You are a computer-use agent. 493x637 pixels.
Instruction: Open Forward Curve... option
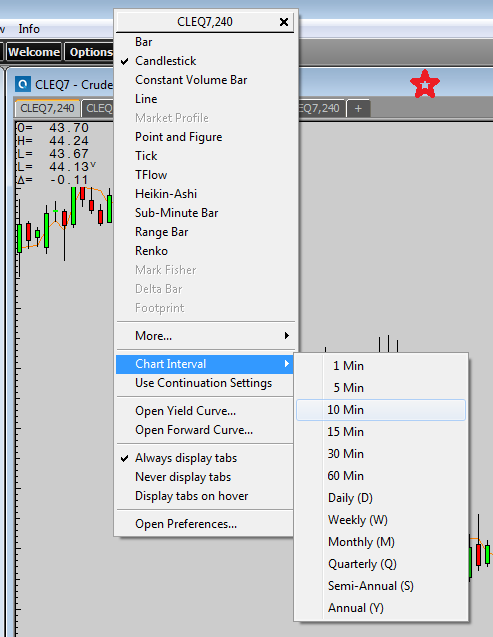pos(205,430)
